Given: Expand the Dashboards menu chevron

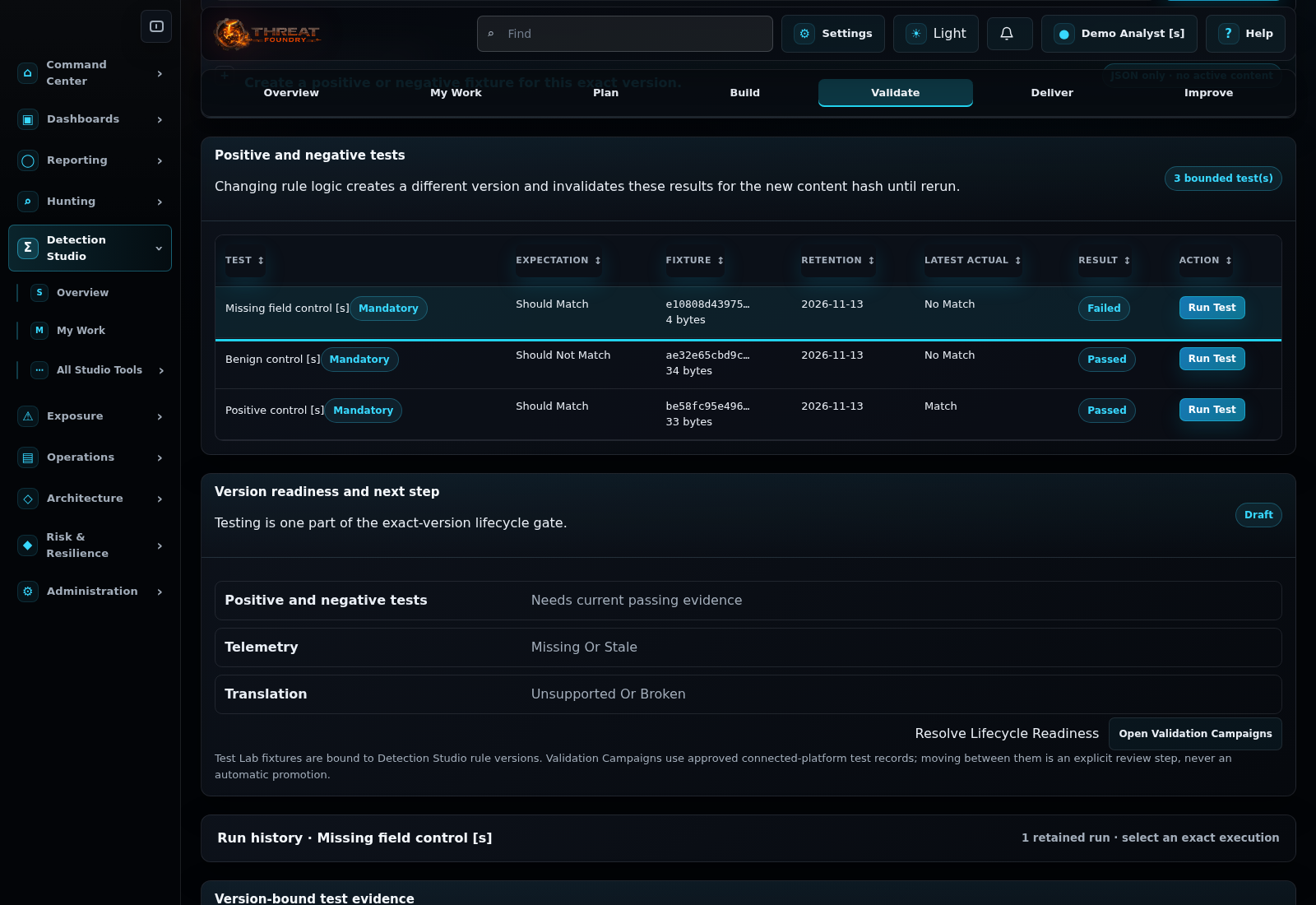Looking at the screenshot, I should click(160, 120).
